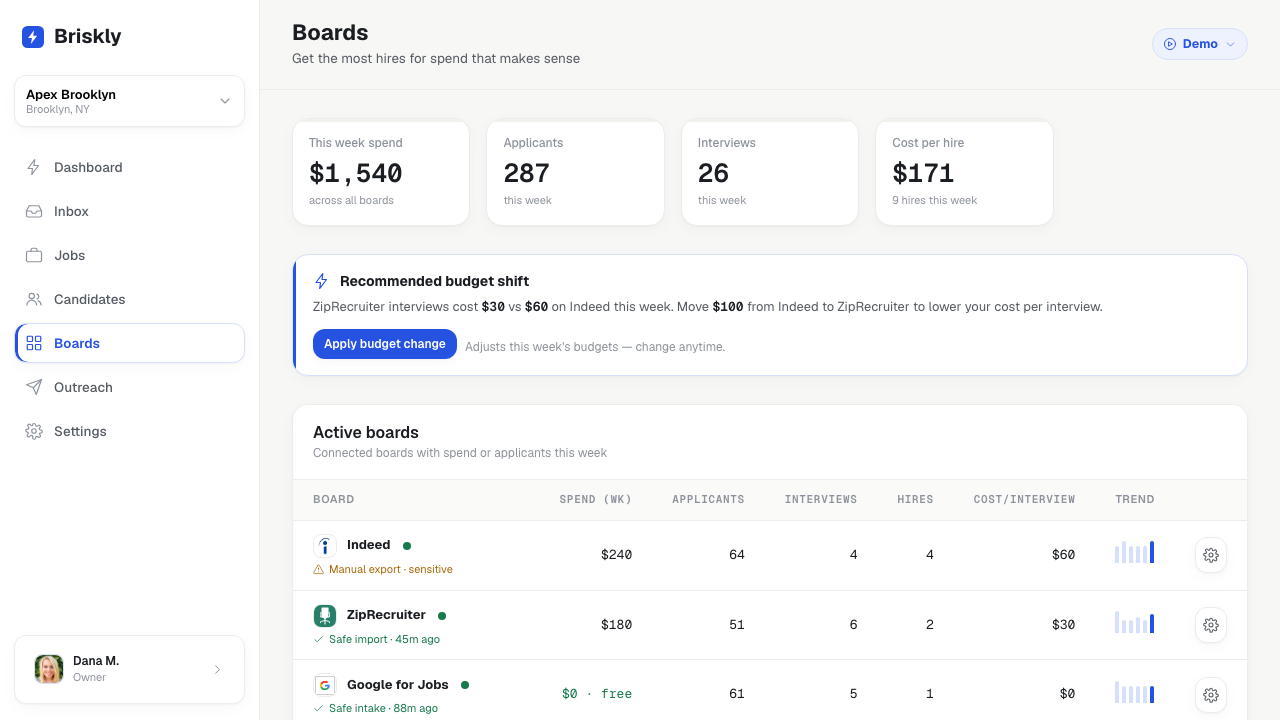Click Applicants 287 stat card
1280x720 pixels.
tap(575, 173)
